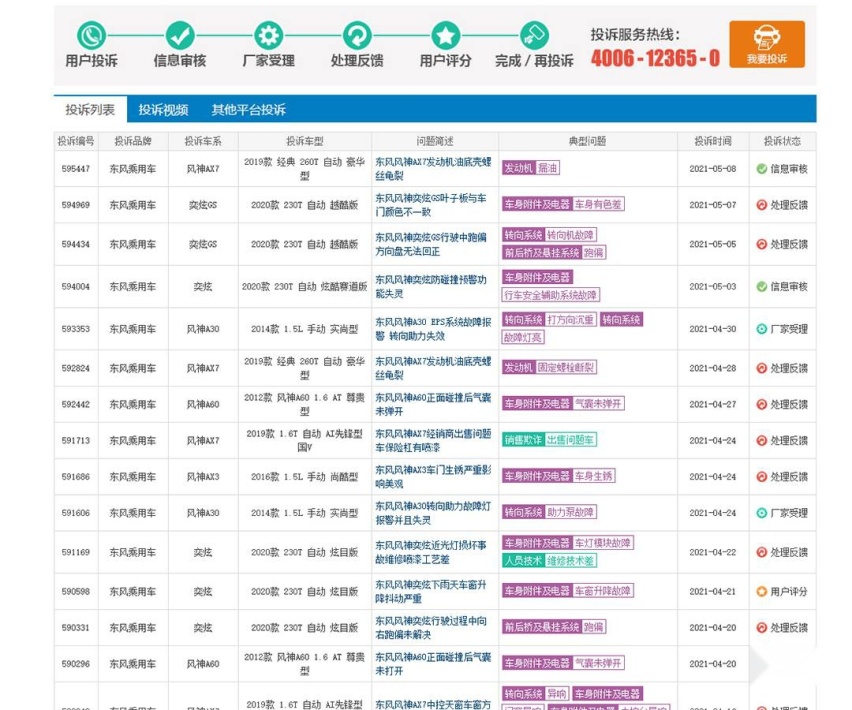Click the phone icon above 用户投诉 step
Viewport: 852px width, 710px height.
91,35
